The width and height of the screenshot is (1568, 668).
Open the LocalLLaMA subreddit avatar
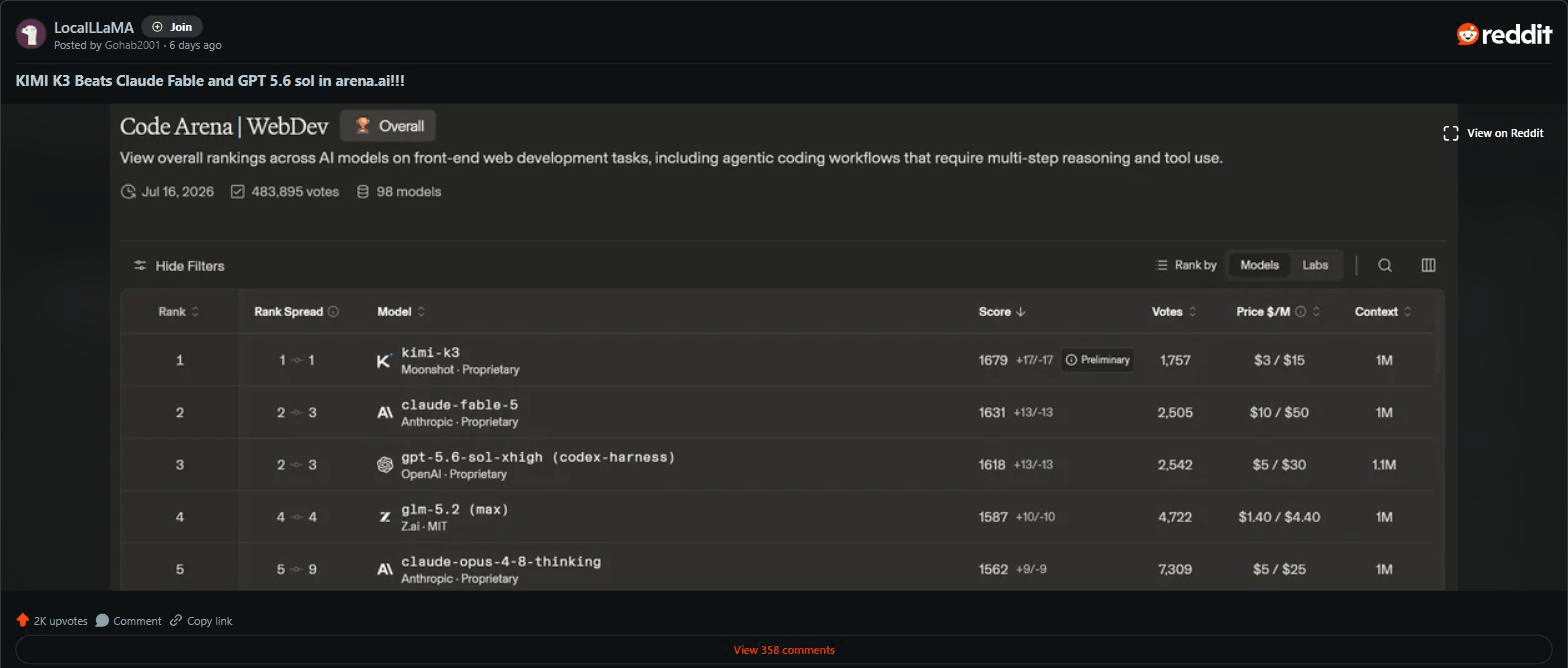31,35
